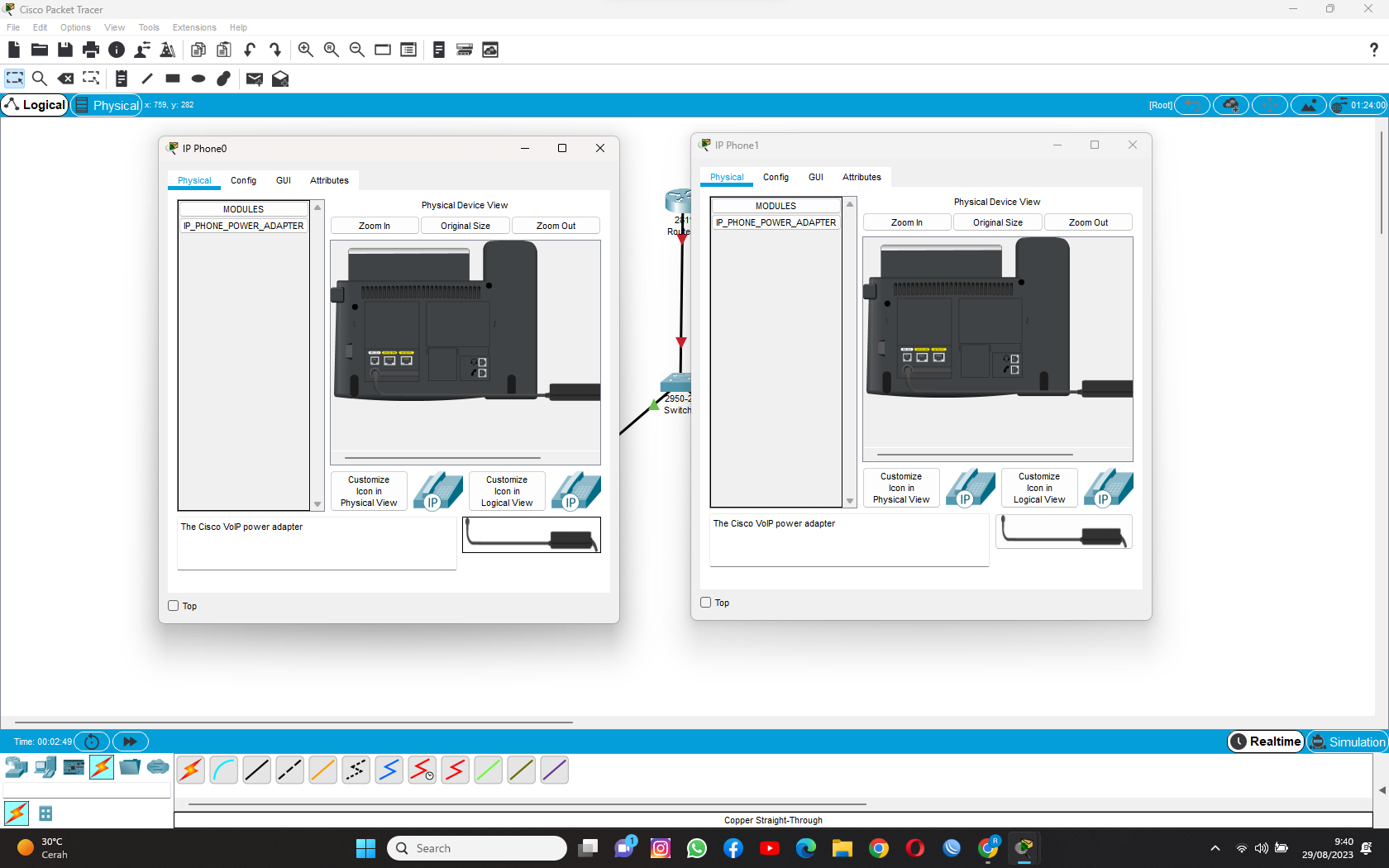1389x868 pixels.
Task: Select End Devices category icon
Action: pos(45,768)
